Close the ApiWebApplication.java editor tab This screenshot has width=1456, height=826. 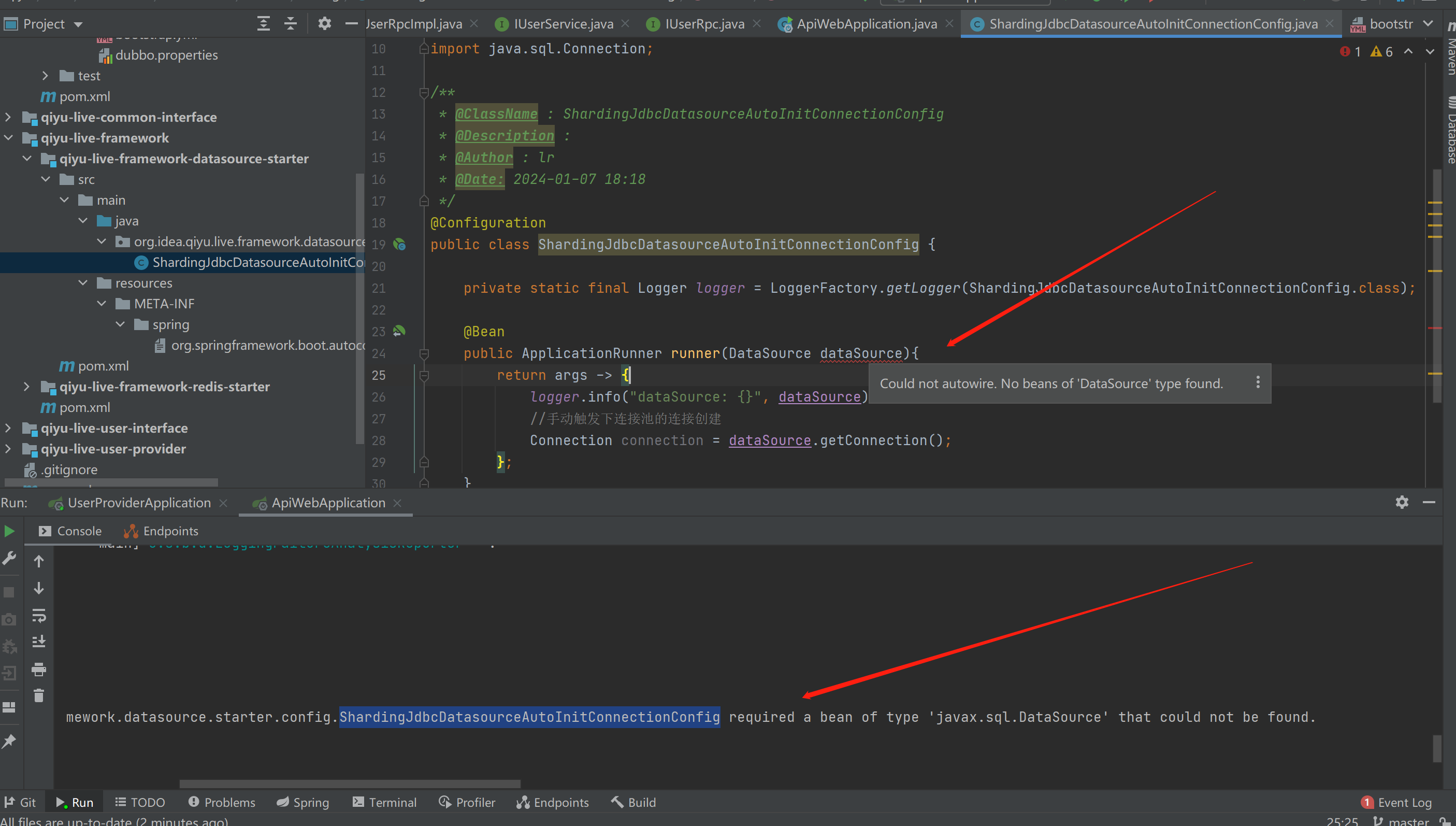(x=949, y=24)
